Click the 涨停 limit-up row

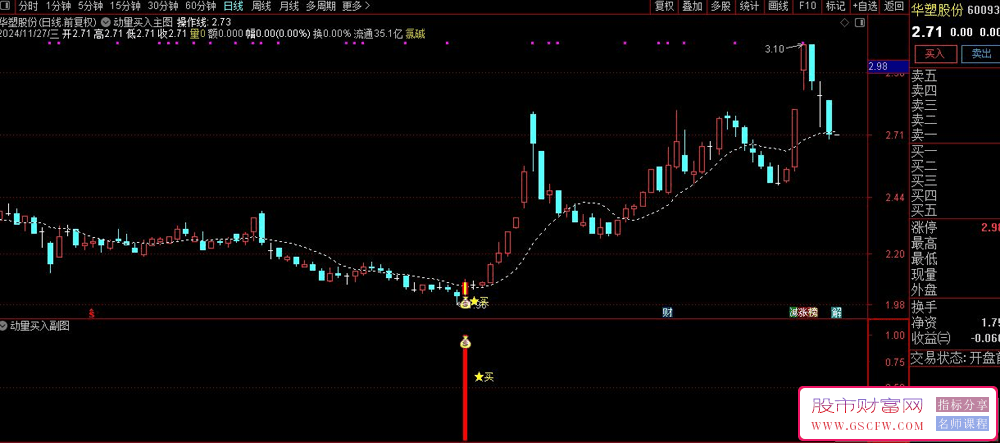[x=955, y=228]
